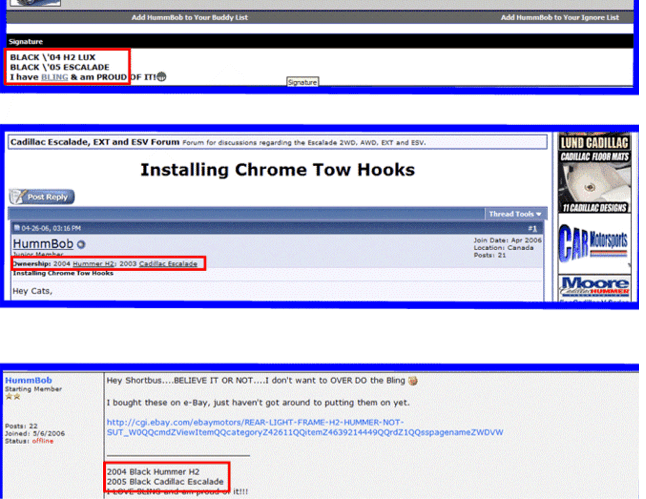Click the Signature tooltip label
646x499 pixels.
[302, 82]
